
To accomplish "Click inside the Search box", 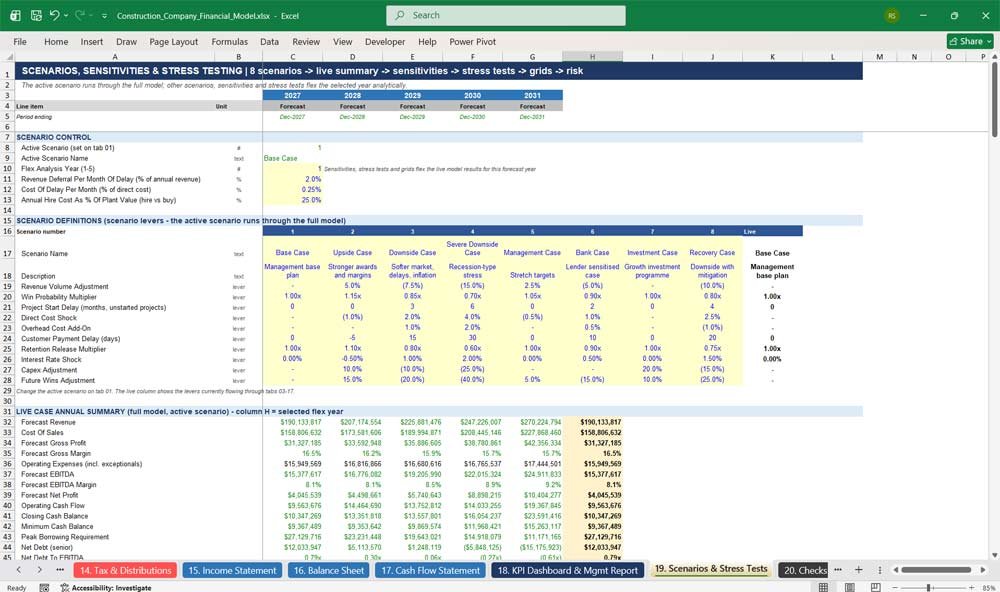I will pyautogui.click(x=506, y=15).
